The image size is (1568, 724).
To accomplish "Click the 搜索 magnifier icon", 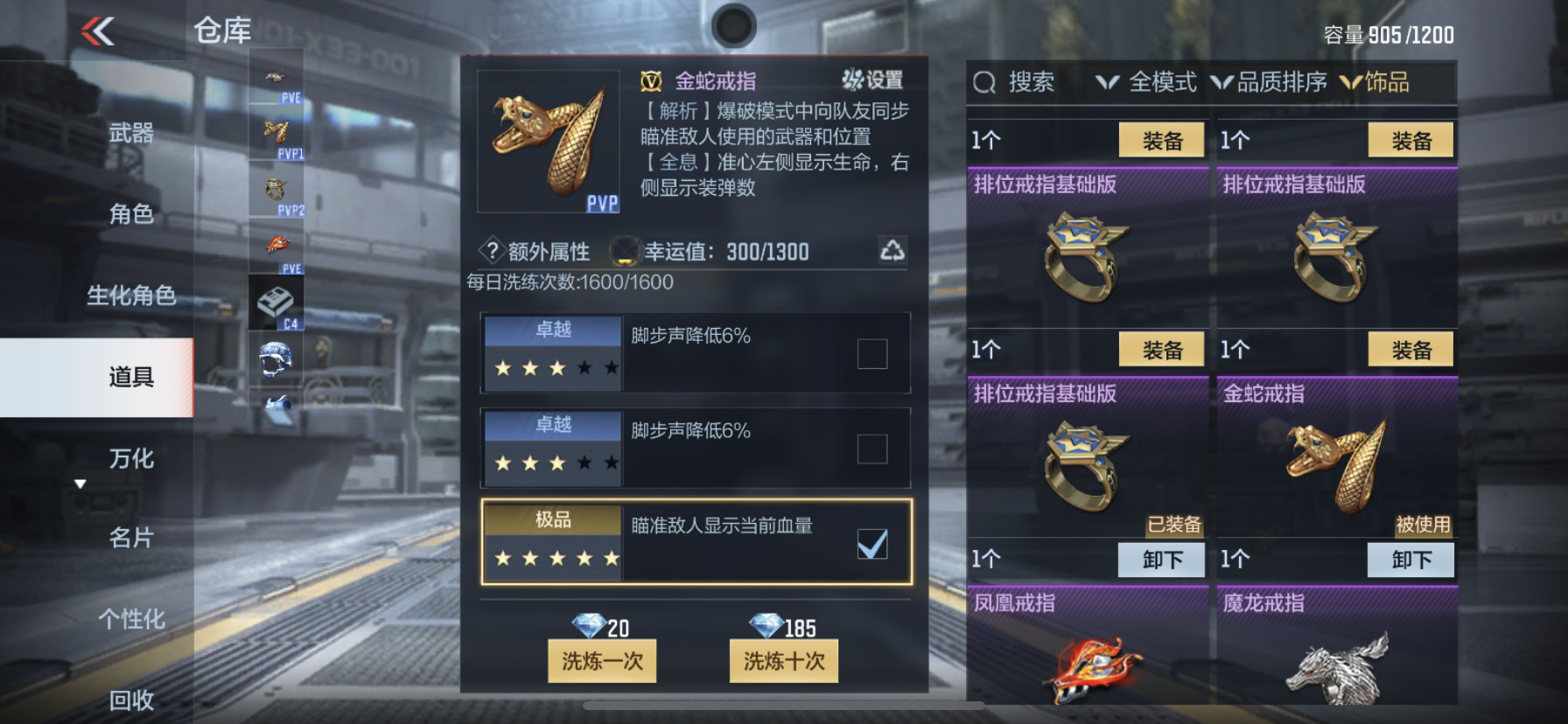I will coord(984,83).
